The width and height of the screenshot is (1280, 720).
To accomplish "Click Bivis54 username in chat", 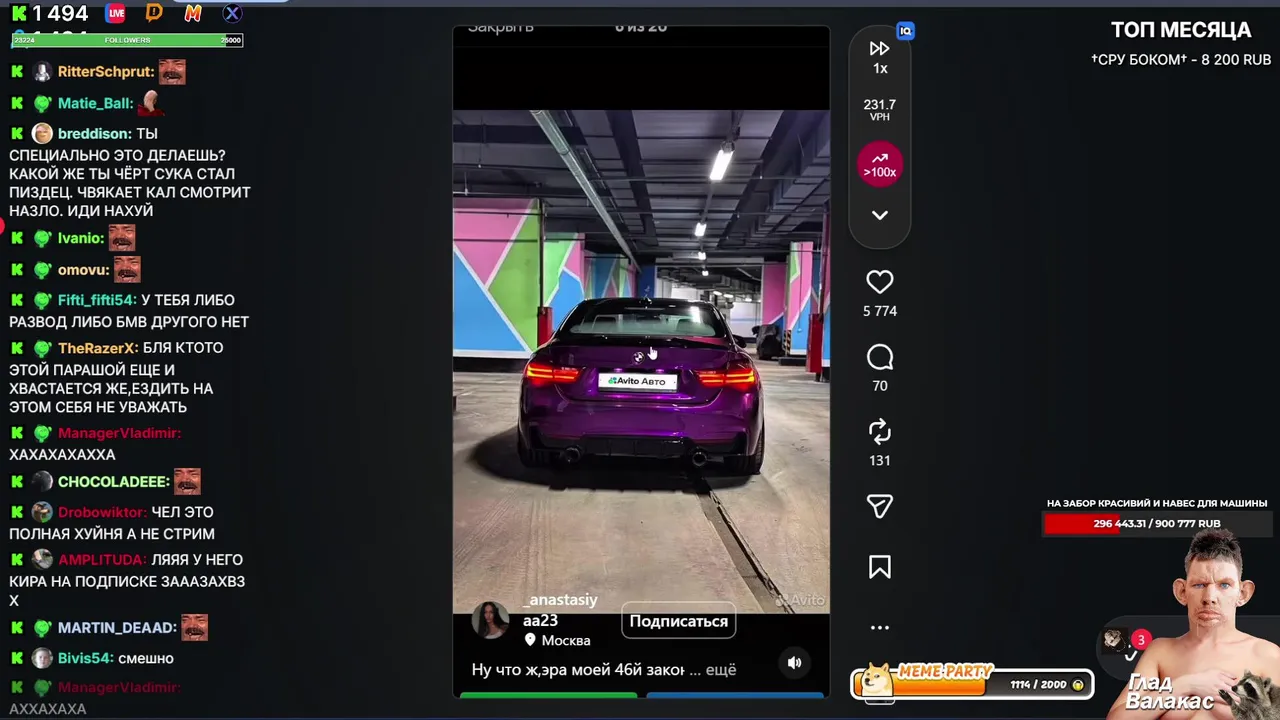I will 85,658.
